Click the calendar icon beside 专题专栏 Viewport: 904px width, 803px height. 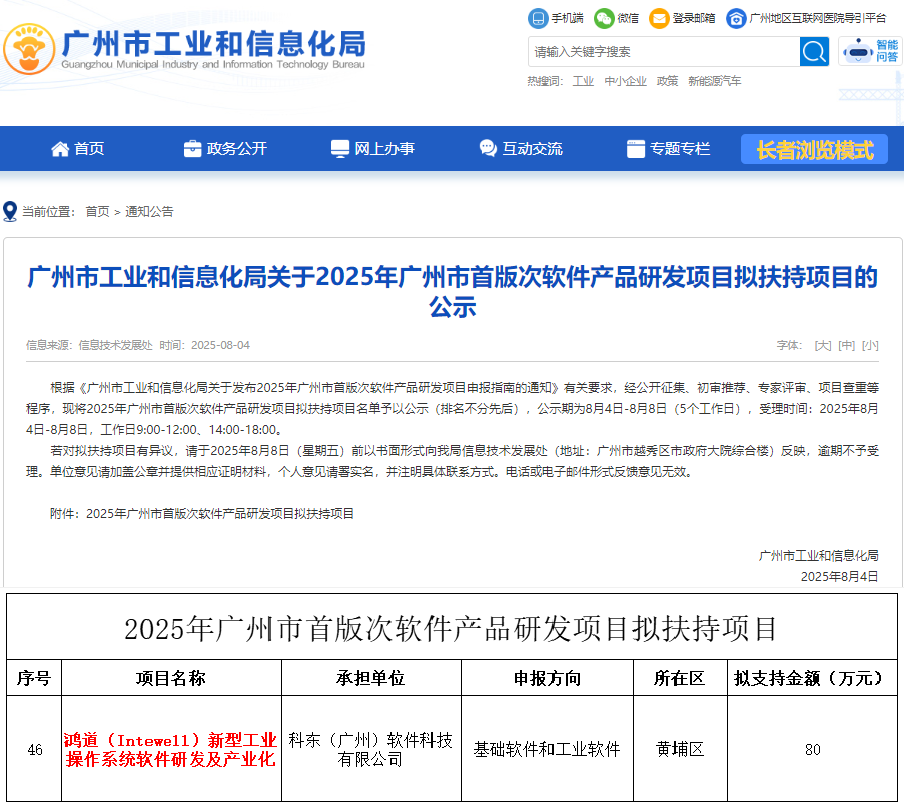(636, 149)
